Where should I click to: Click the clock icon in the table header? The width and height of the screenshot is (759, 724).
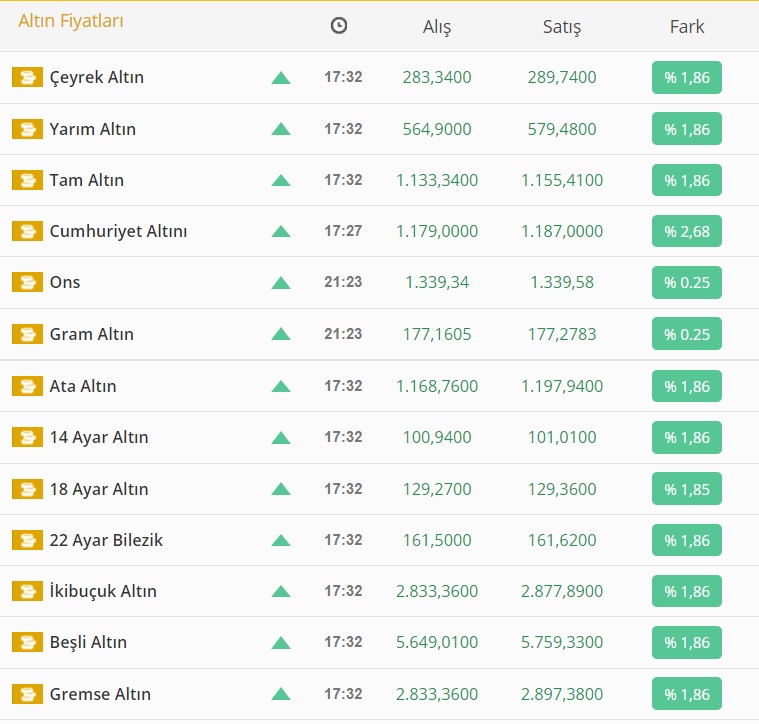pyautogui.click(x=339, y=26)
